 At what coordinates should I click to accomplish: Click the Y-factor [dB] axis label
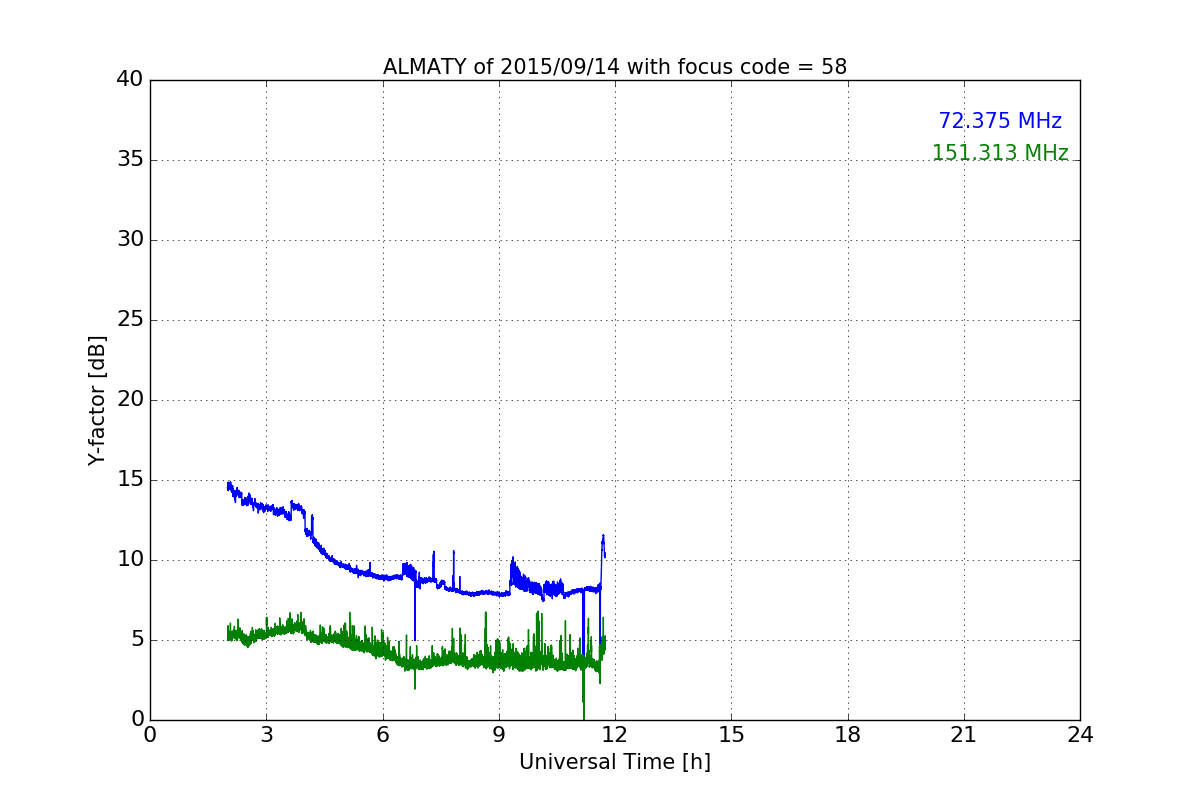click(x=97, y=400)
